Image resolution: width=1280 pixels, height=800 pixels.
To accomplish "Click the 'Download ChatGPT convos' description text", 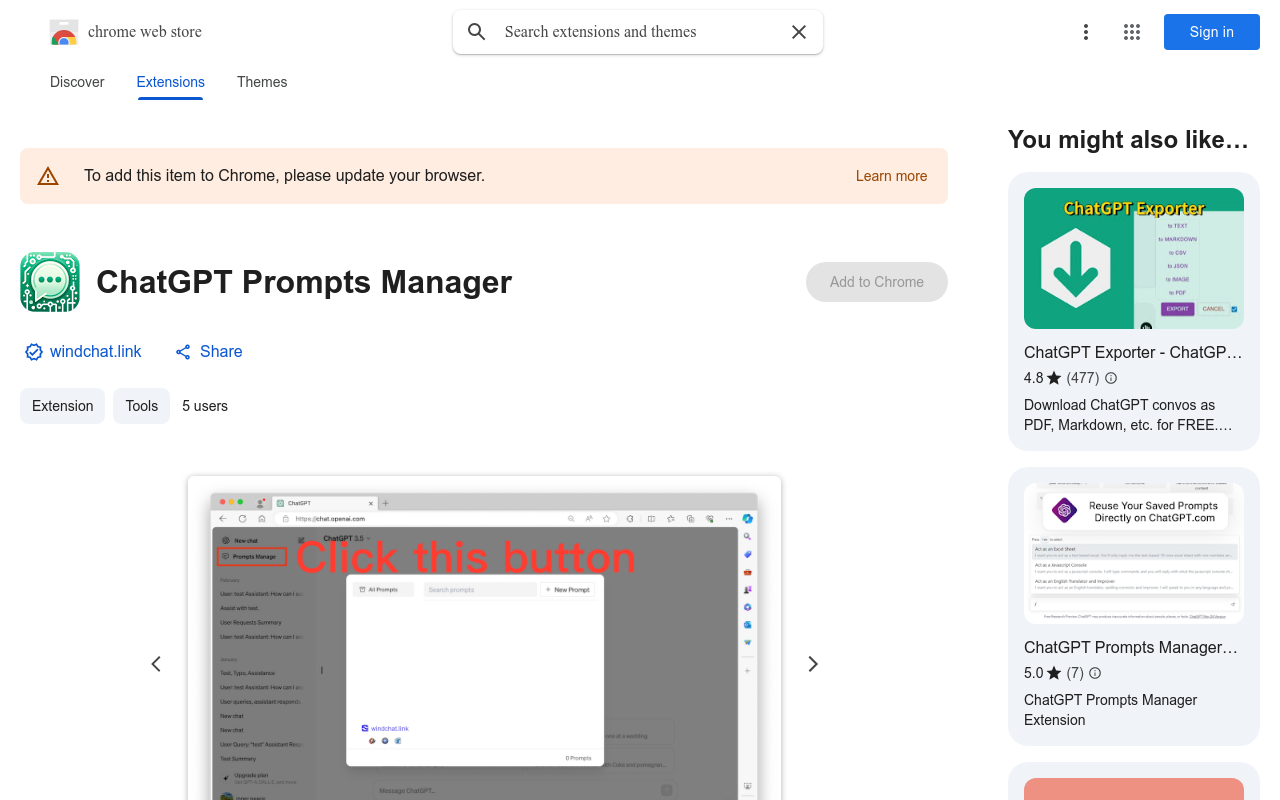I will [x=1128, y=415].
